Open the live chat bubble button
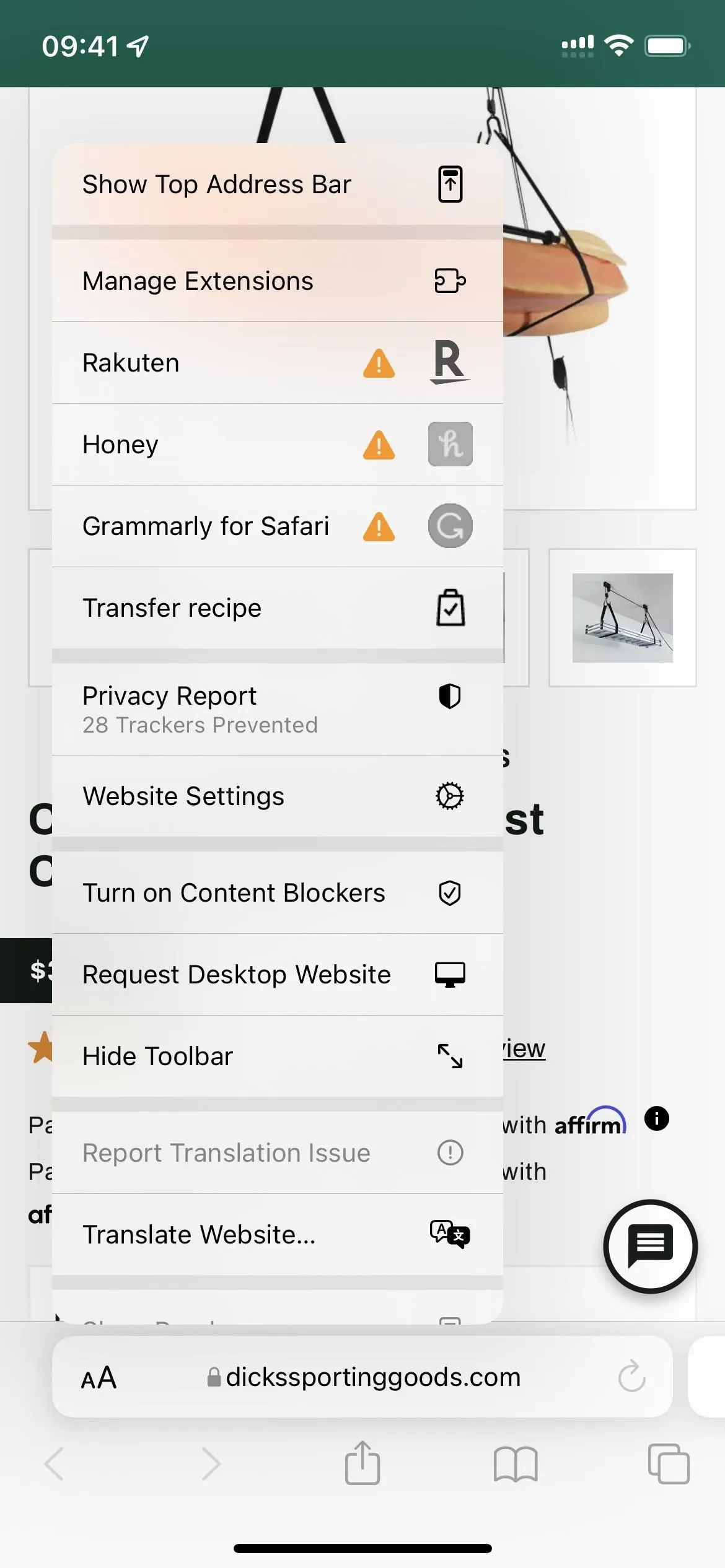The height and width of the screenshot is (1568, 725). click(650, 1246)
